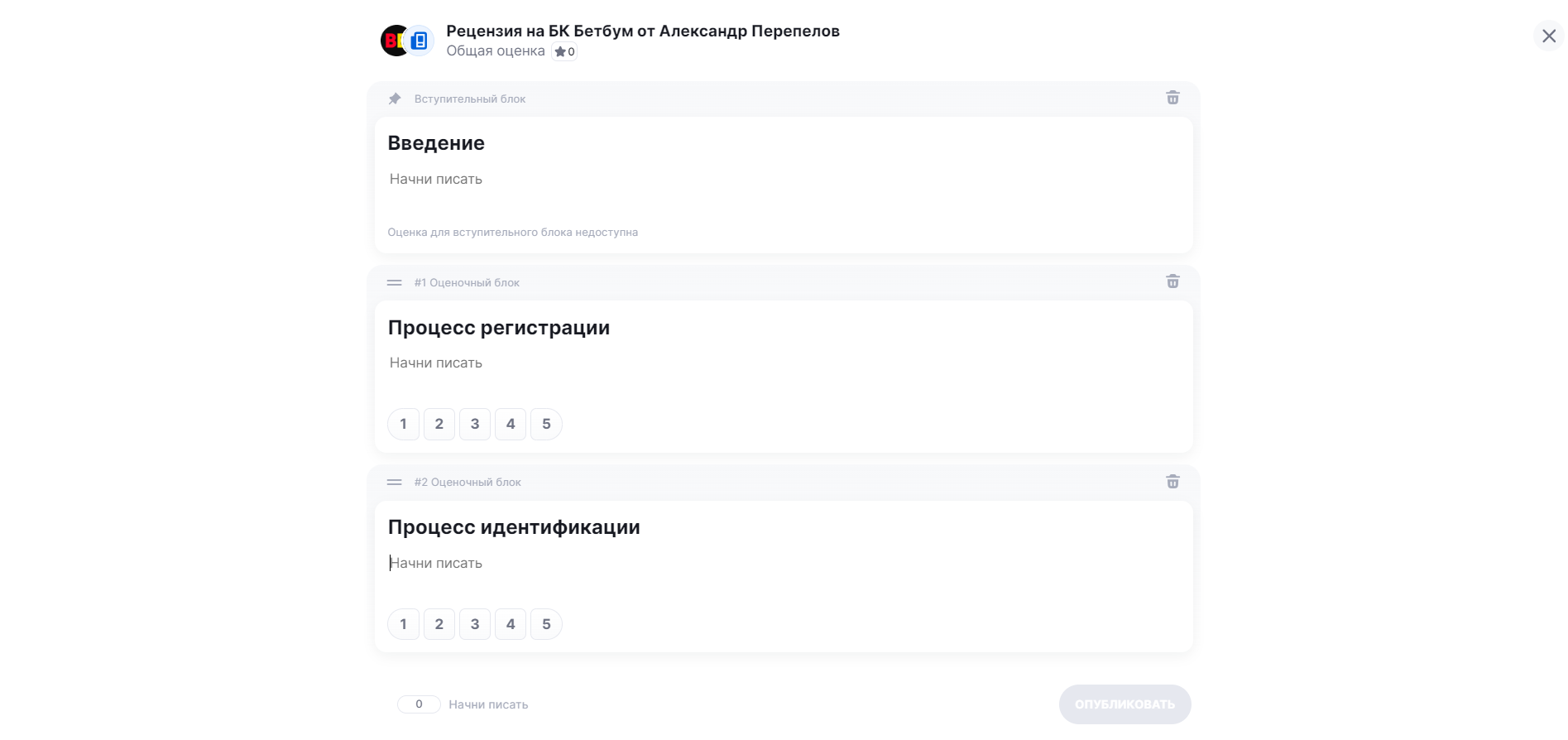Rate Процесс регистрации with 3
The image size is (1568, 740).
[475, 424]
